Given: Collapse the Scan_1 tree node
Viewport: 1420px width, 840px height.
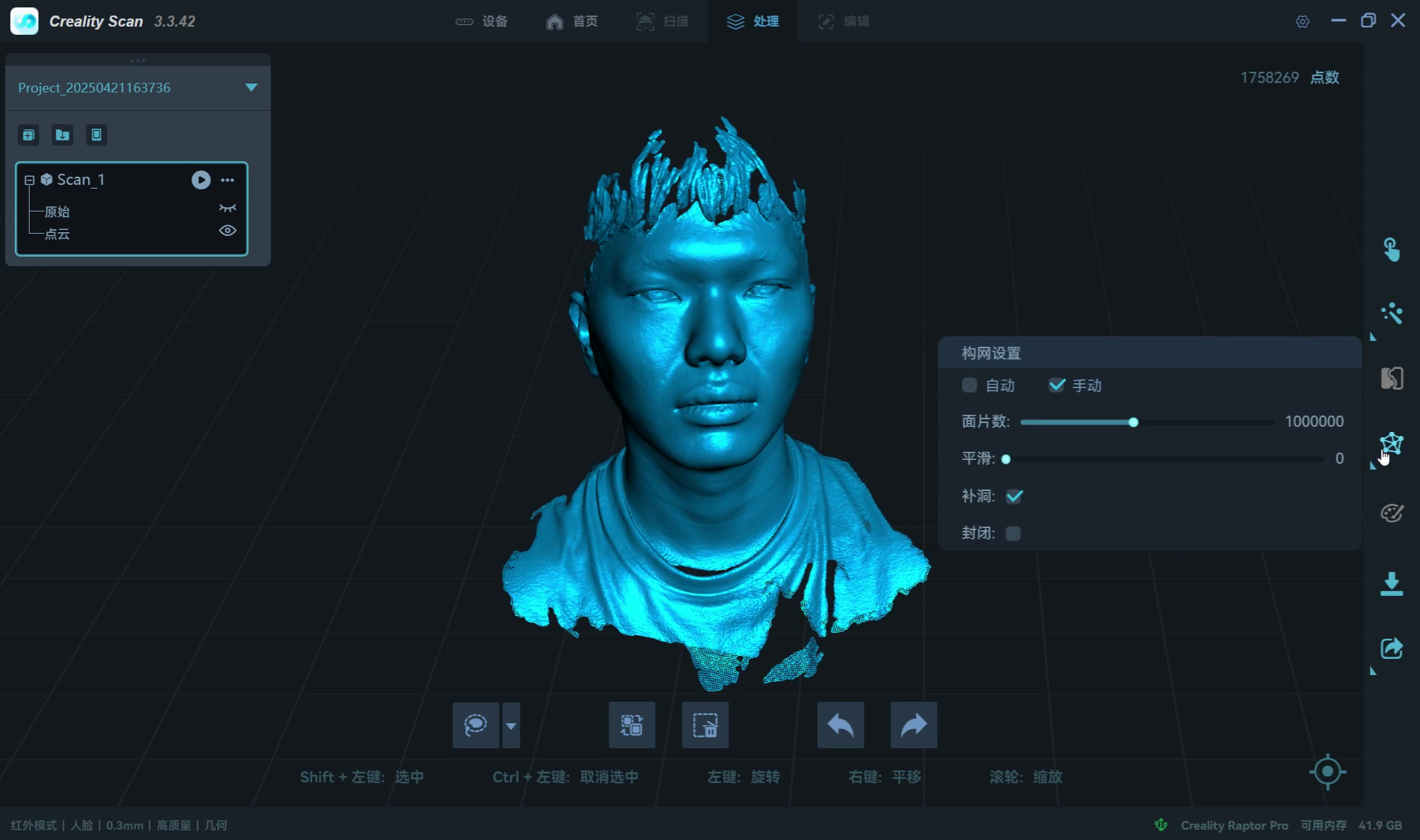Looking at the screenshot, I should (x=30, y=180).
